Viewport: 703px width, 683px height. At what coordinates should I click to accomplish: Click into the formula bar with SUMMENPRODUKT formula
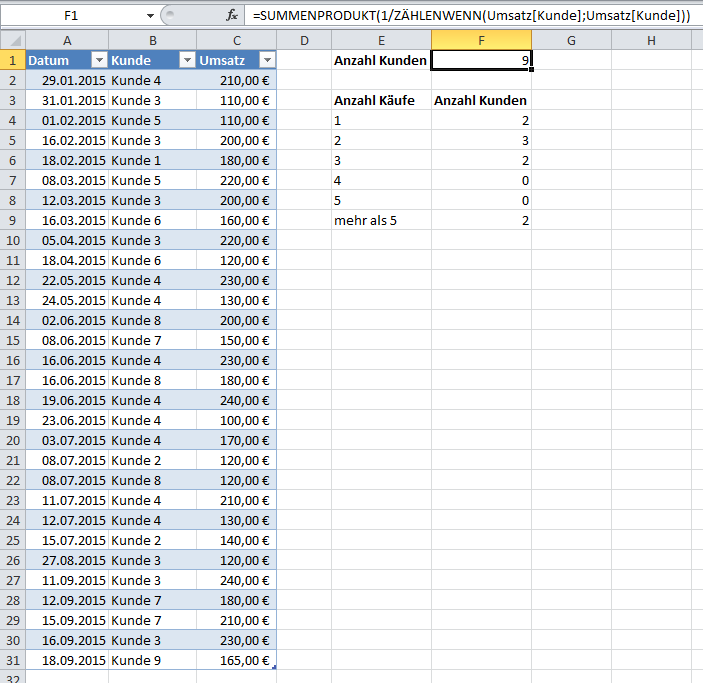pos(473,16)
